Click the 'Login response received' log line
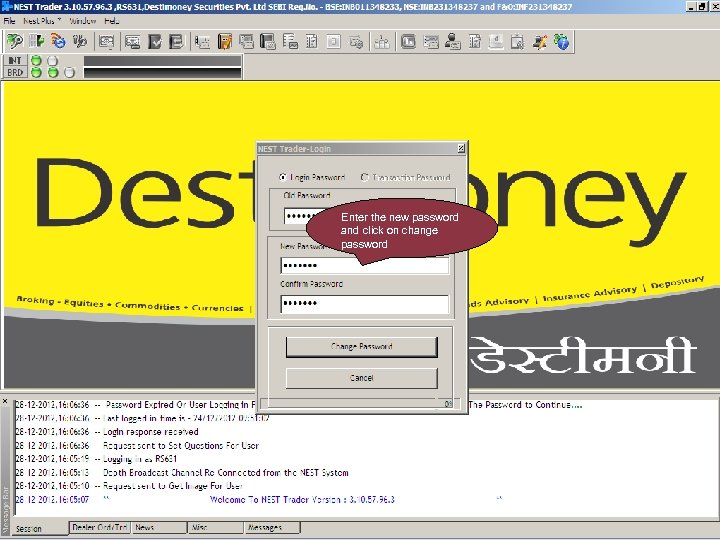Image resolution: width=720 pixels, height=540 pixels. pyautogui.click(x=107, y=432)
